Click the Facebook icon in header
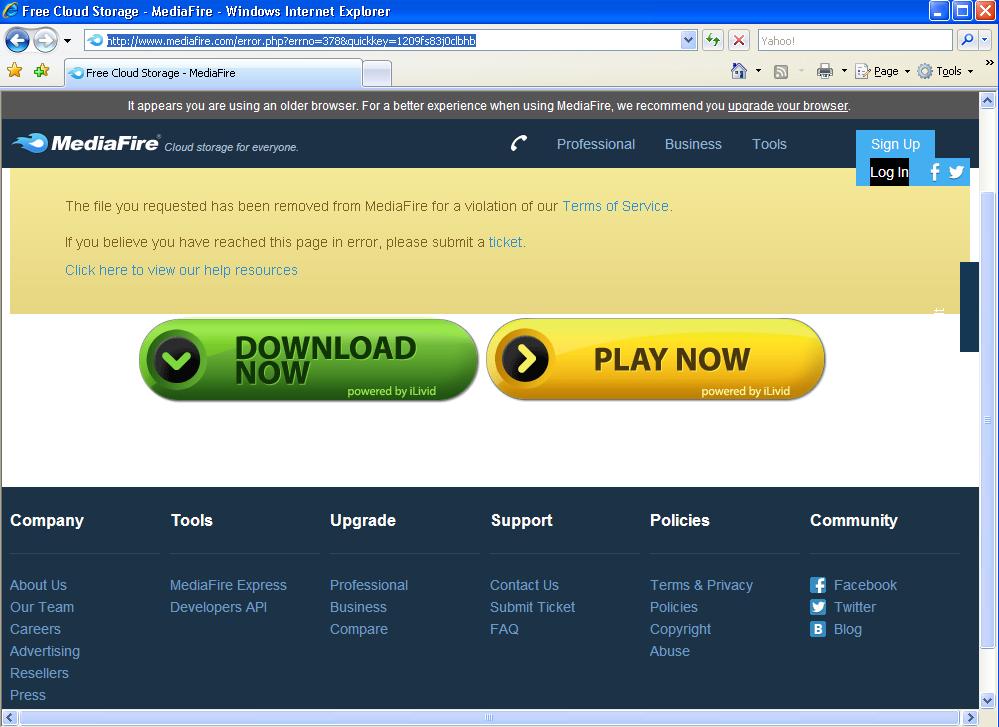This screenshot has height=727, width=999. 934,172
